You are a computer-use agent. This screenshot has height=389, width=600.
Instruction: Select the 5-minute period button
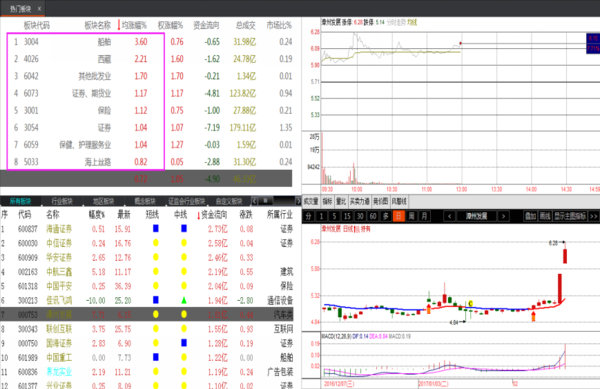[x=334, y=216]
